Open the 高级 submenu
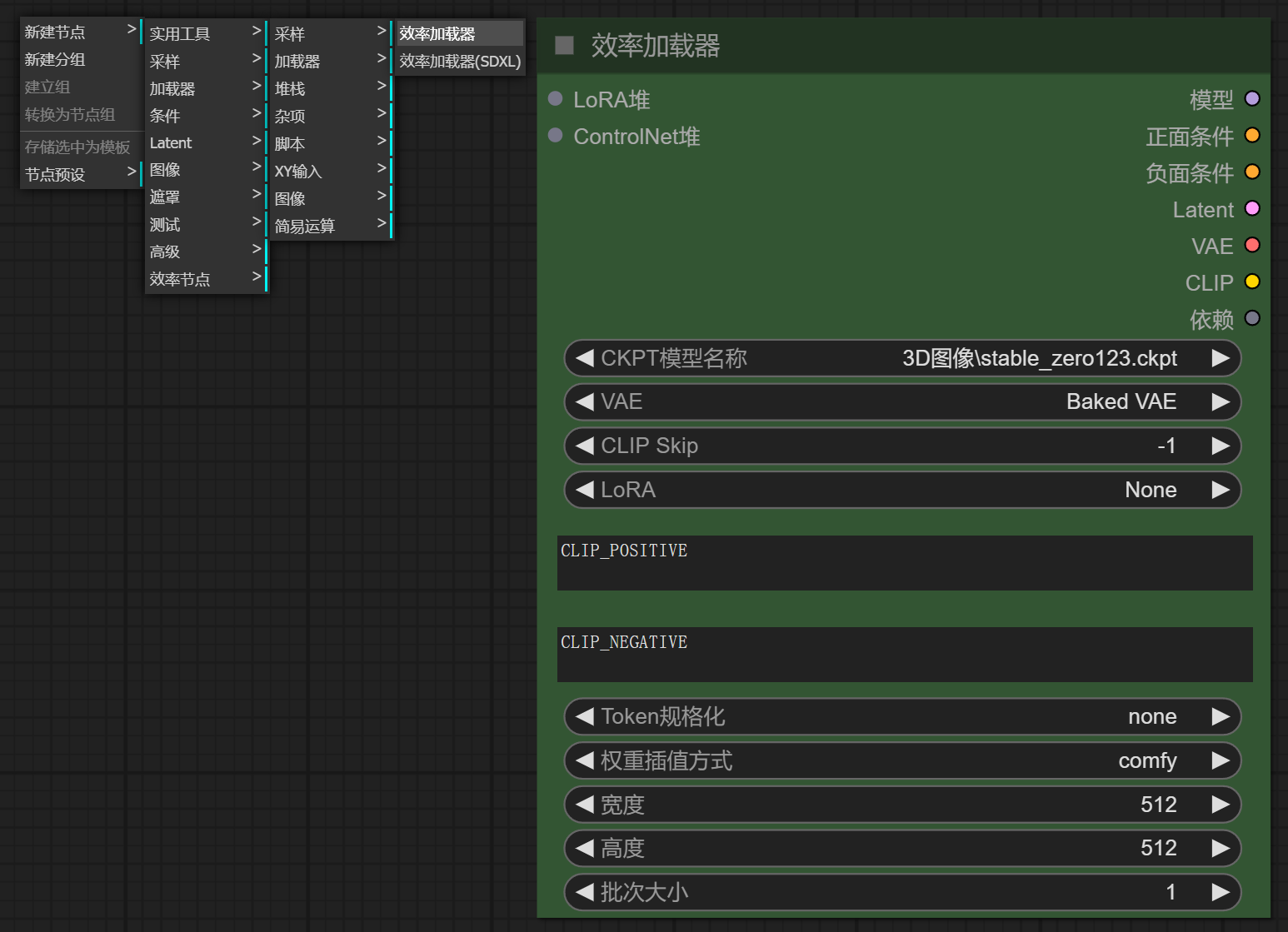The width and height of the screenshot is (1288, 932). pyautogui.click(x=206, y=252)
